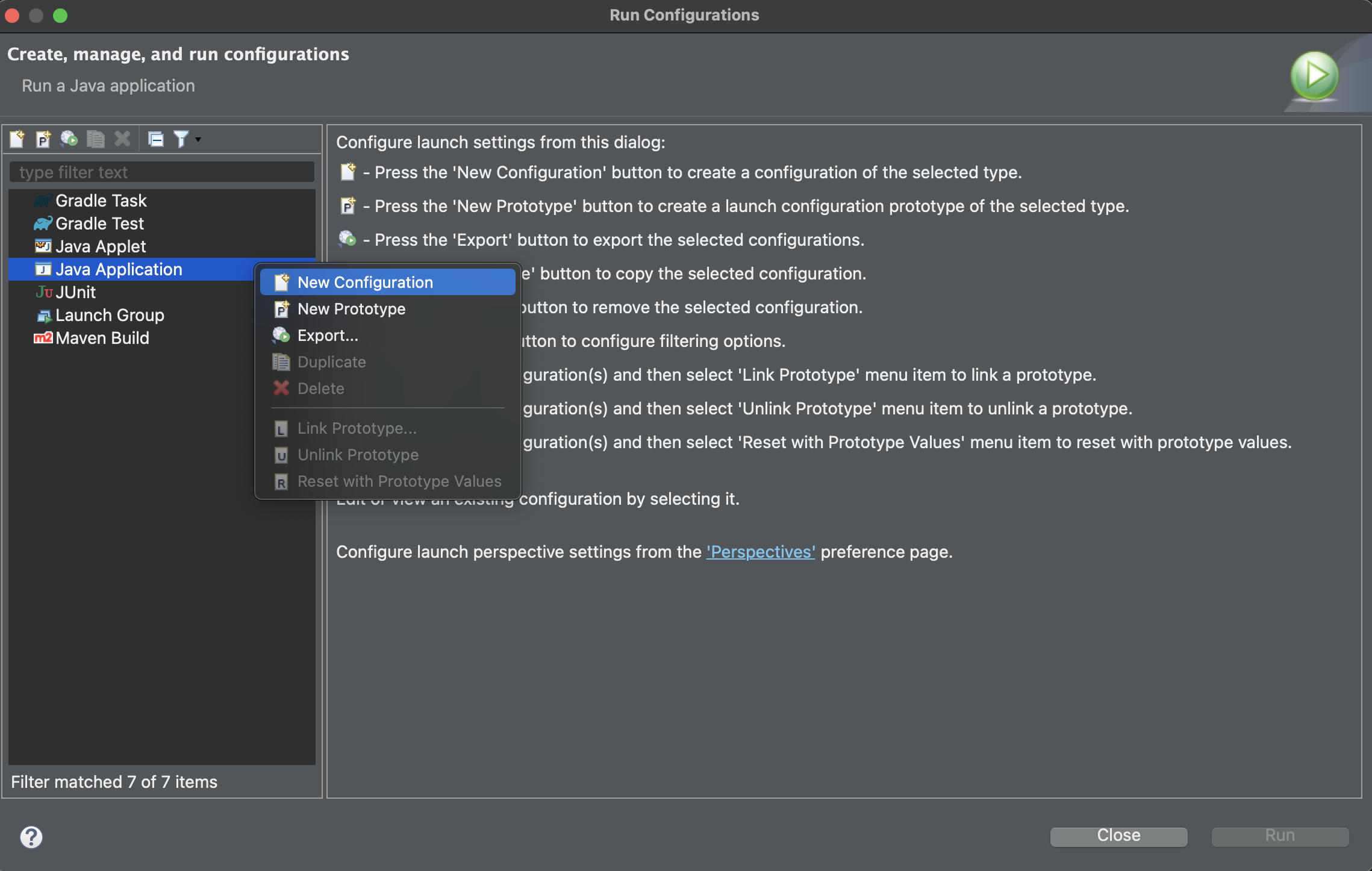Viewport: 1372px width, 871px height.
Task: Click the Duplicate configuration toolbar icon
Action: click(x=95, y=139)
